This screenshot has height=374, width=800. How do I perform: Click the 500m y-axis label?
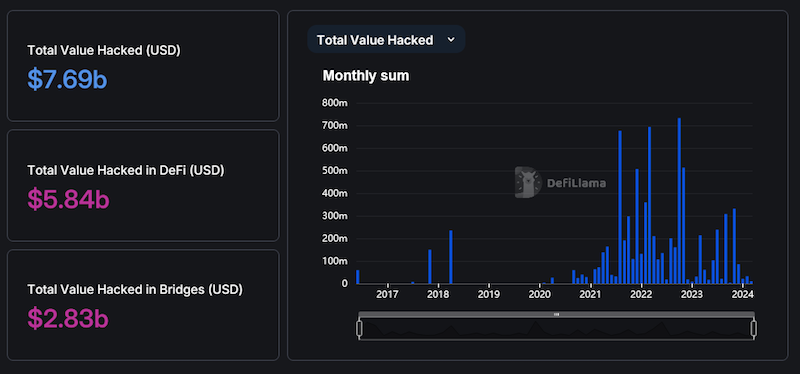click(335, 170)
